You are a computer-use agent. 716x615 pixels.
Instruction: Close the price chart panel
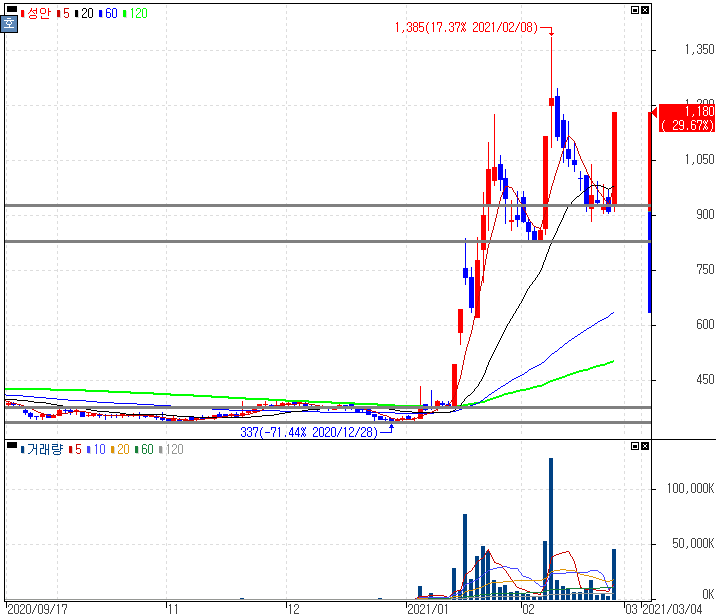[645, 10]
